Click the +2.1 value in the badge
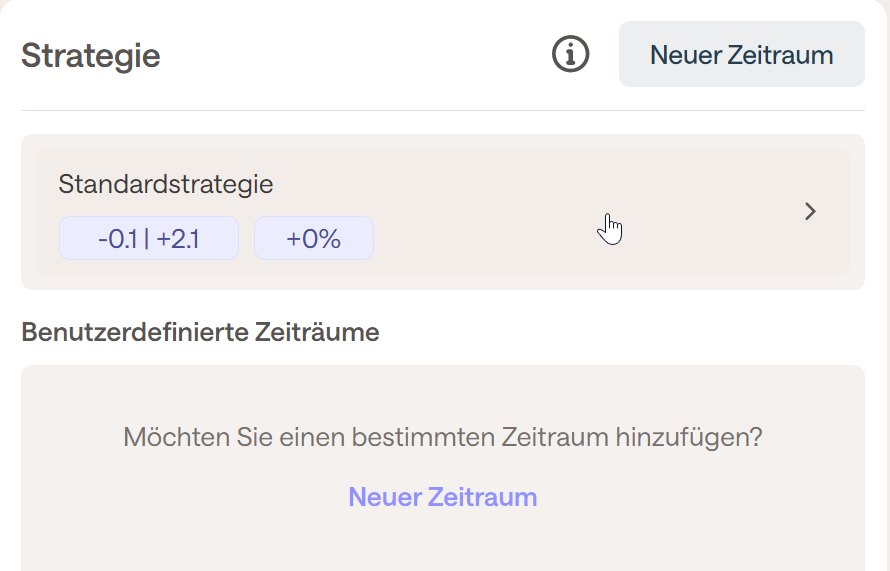 coord(178,239)
